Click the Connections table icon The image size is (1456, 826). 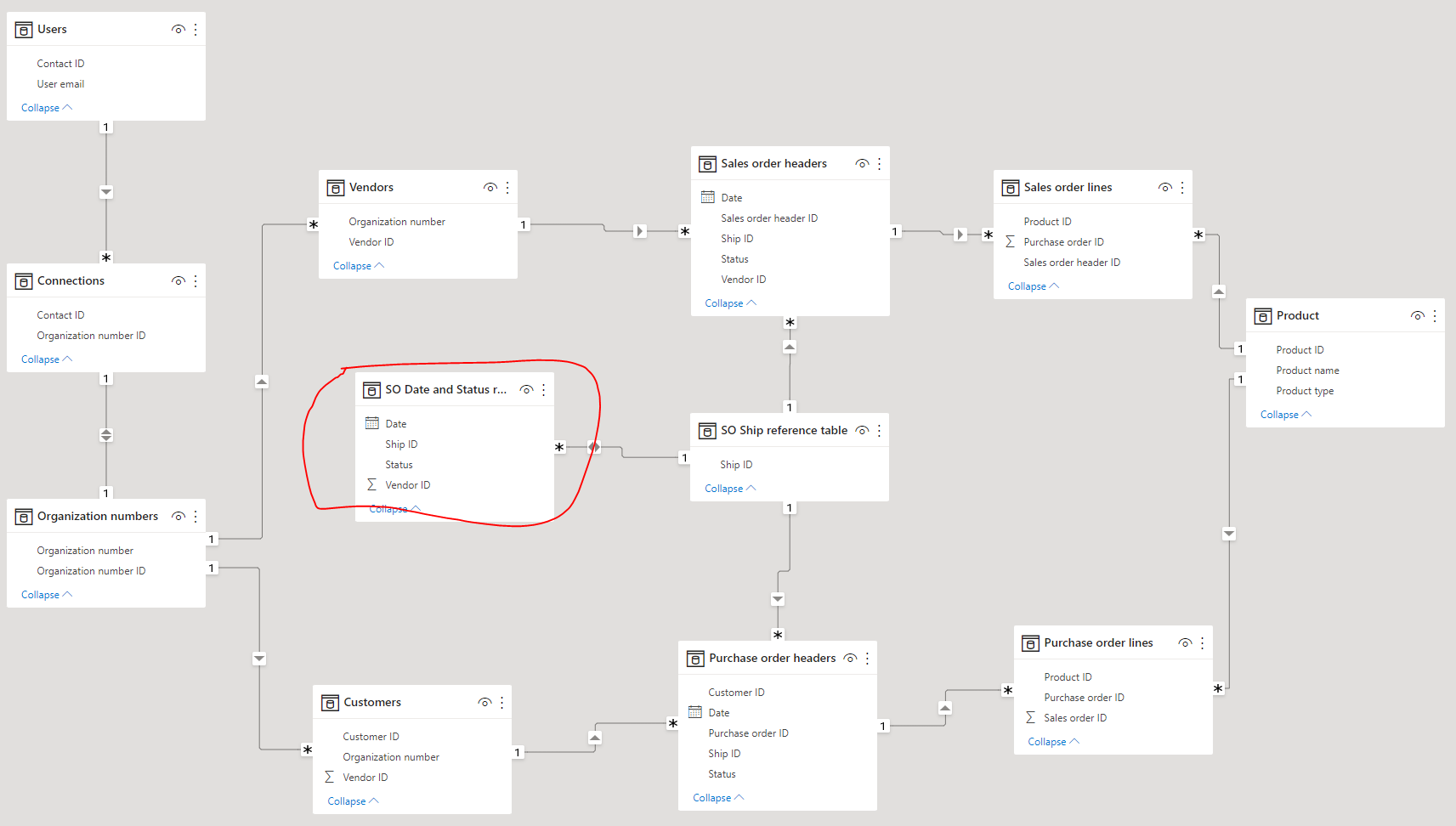pyautogui.click(x=24, y=281)
